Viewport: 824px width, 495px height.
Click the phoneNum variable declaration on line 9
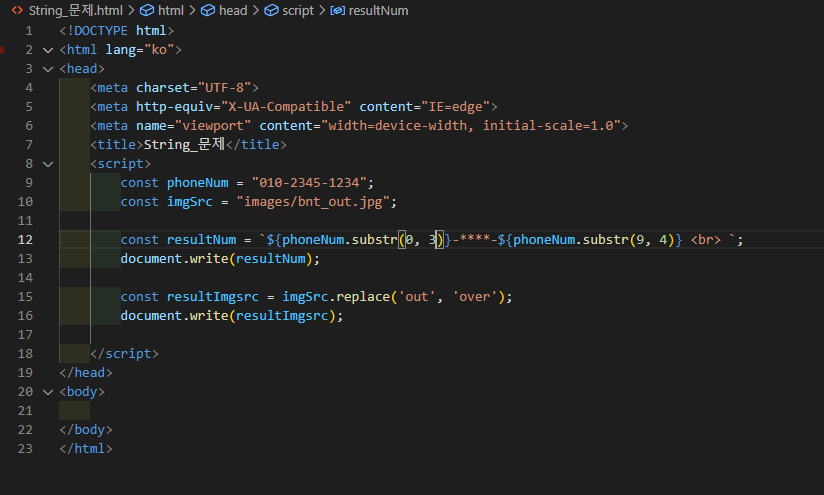tap(198, 183)
